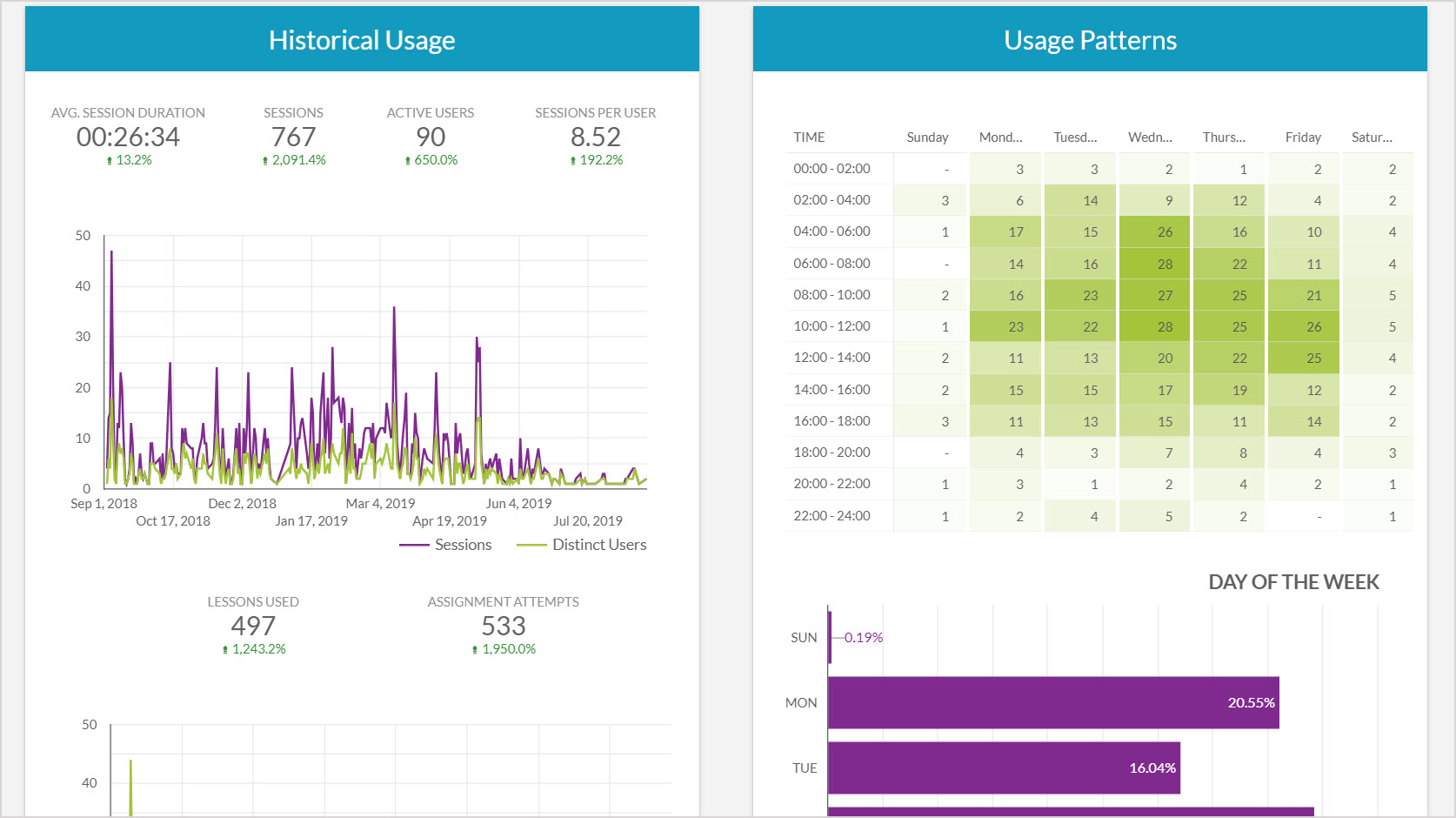Toggle the Distinct Users legend entry
This screenshot has height=818, width=1456.
pyautogui.click(x=581, y=545)
